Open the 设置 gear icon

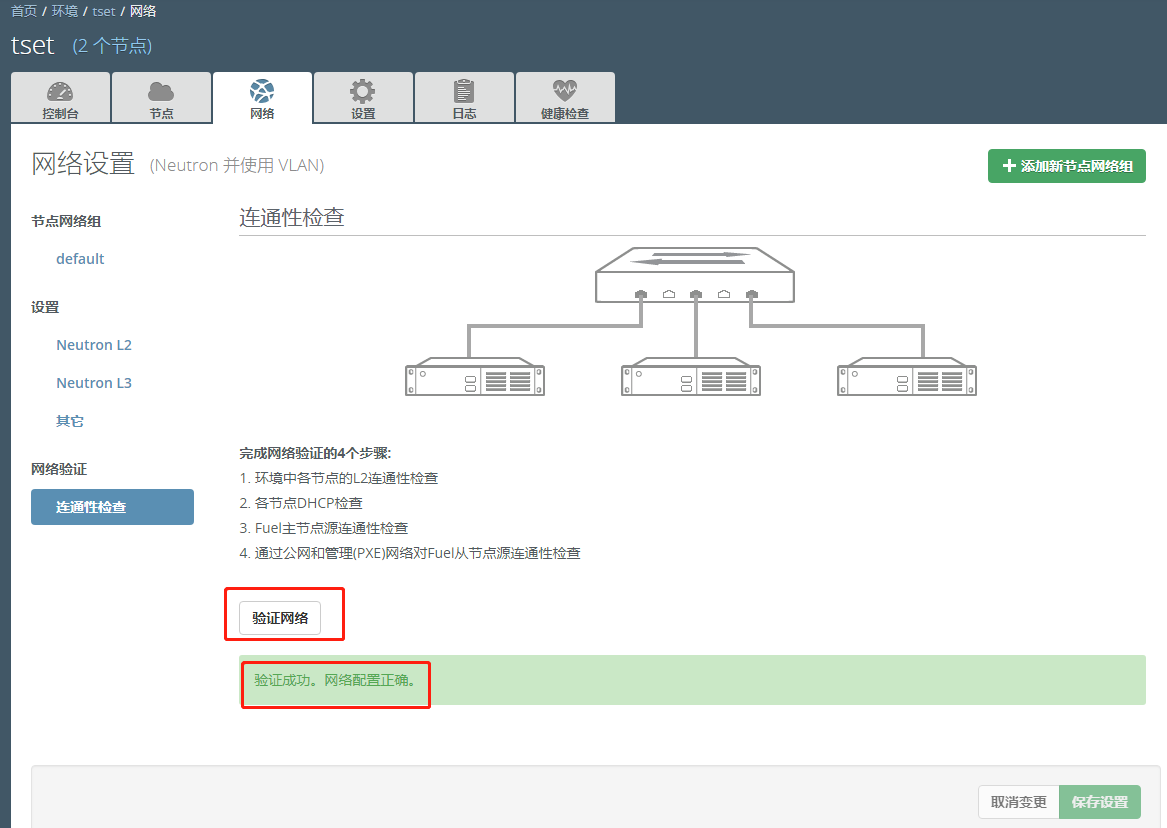point(363,90)
